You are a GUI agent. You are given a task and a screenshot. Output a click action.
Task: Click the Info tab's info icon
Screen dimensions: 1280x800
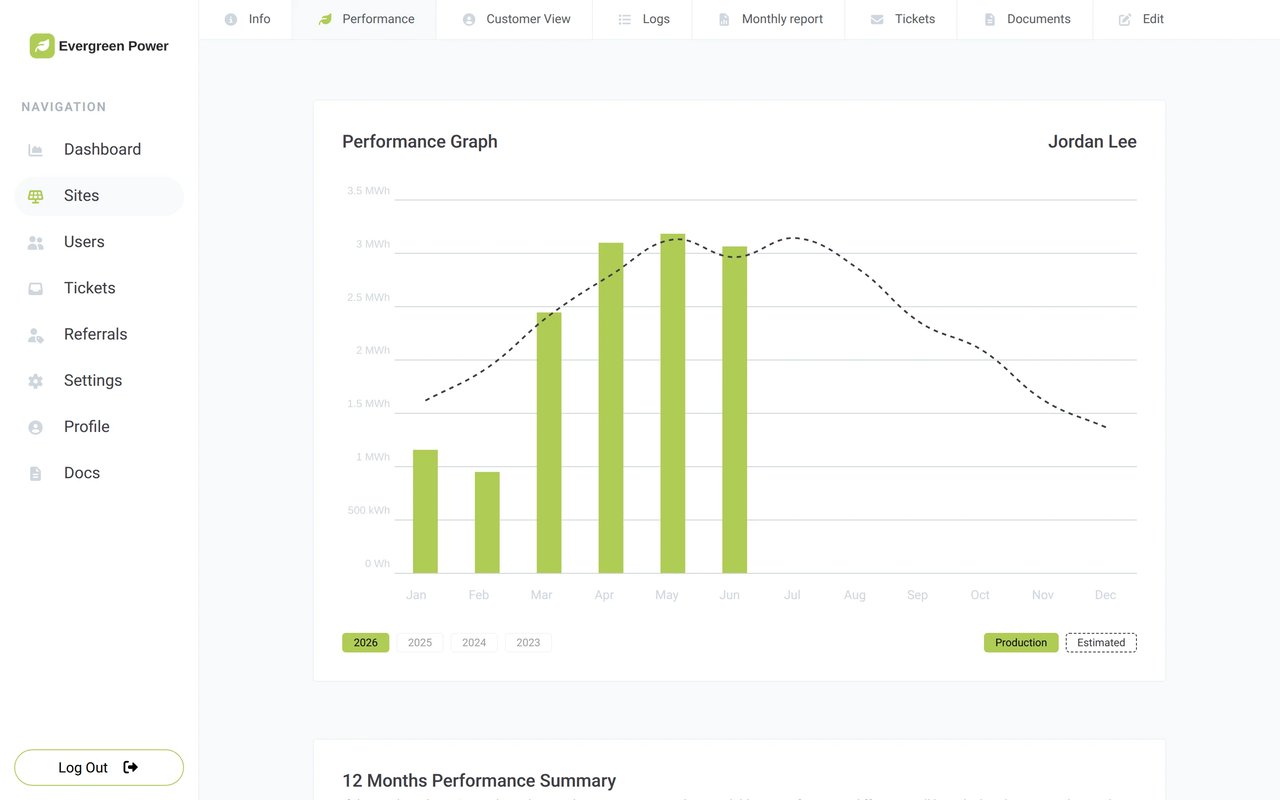[231, 19]
